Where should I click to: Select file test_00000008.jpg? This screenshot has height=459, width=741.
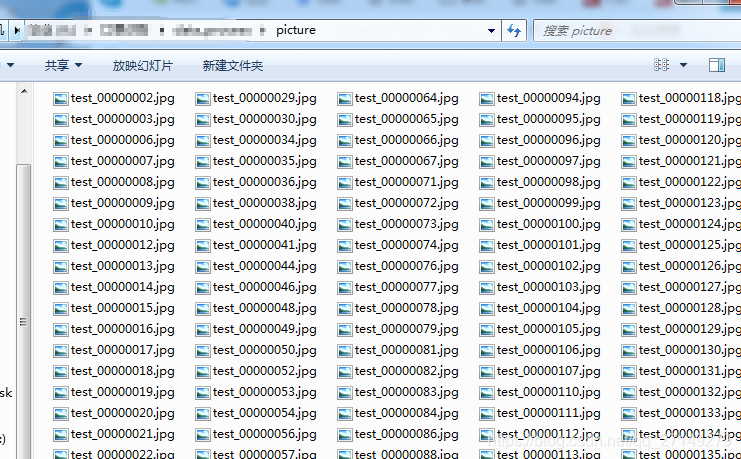(114, 182)
